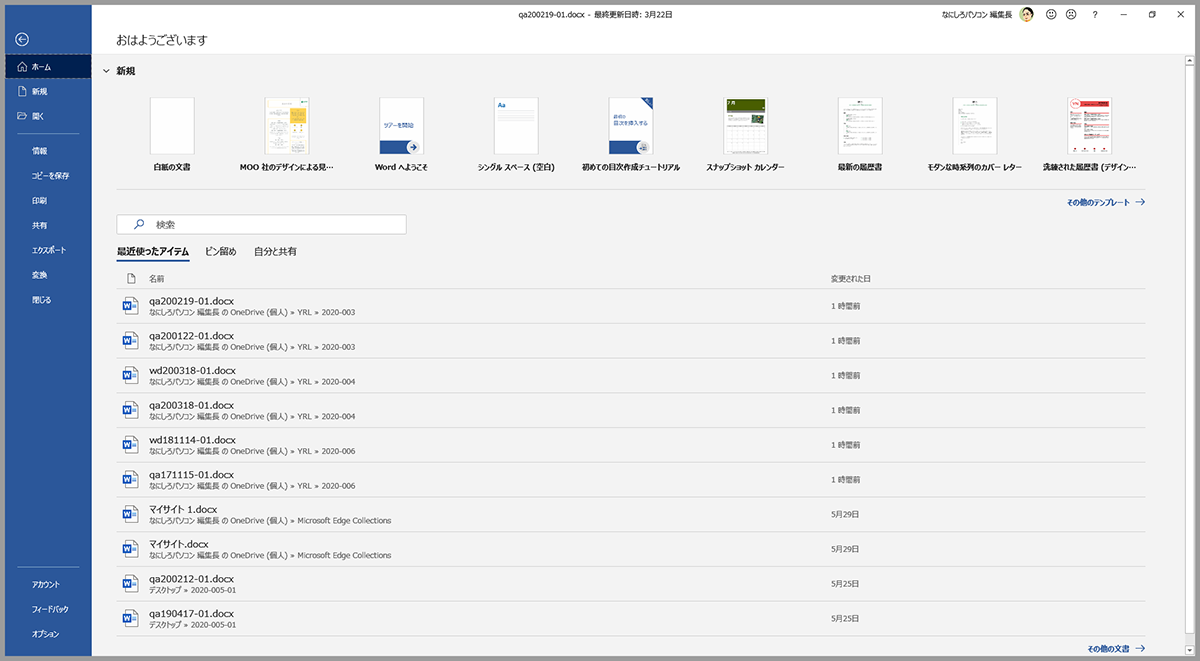Open アカウント settings

click(48, 584)
